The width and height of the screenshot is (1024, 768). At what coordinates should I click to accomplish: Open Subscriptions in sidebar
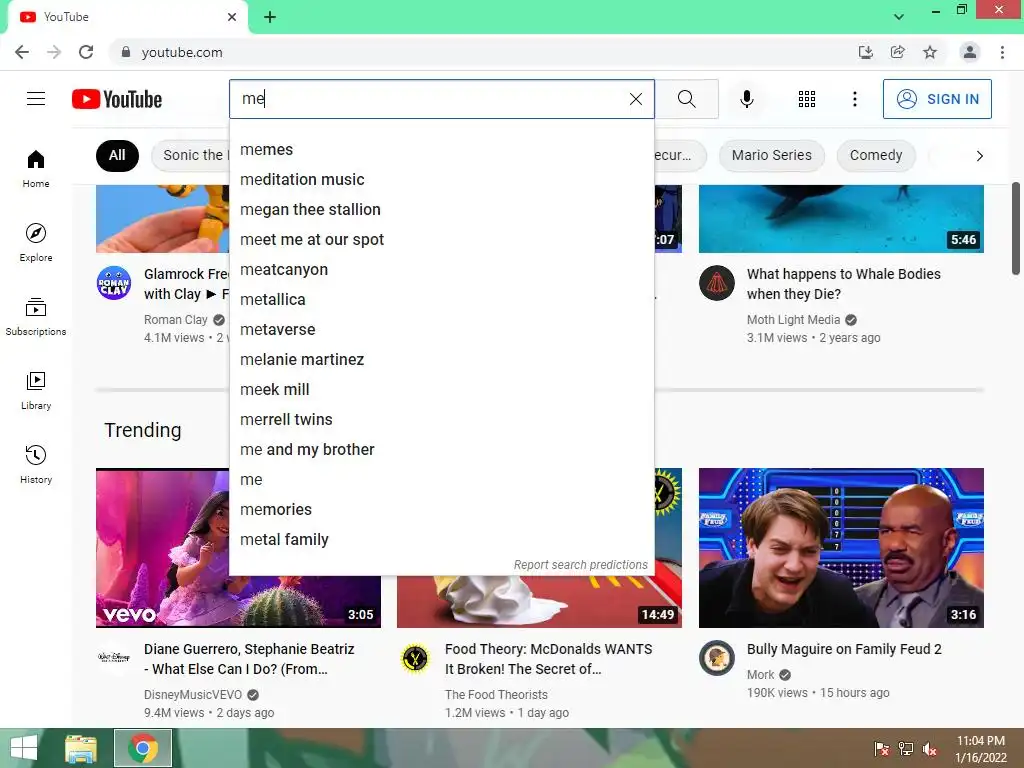click(x=36, y=316)
